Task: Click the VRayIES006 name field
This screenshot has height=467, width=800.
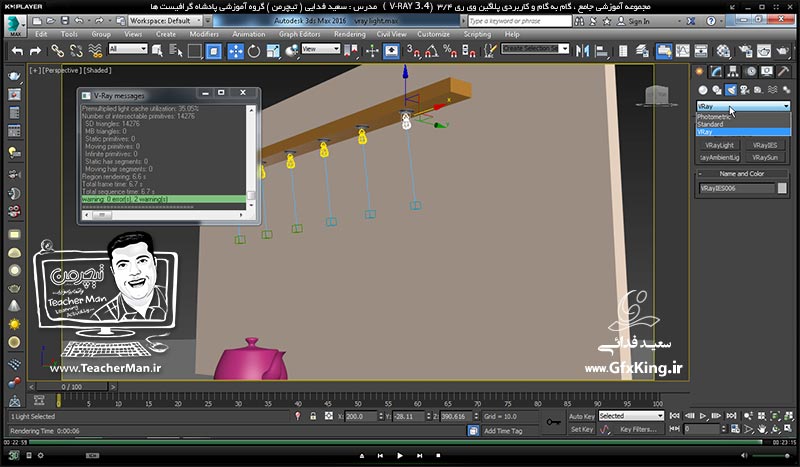Action: pos(737,188)
